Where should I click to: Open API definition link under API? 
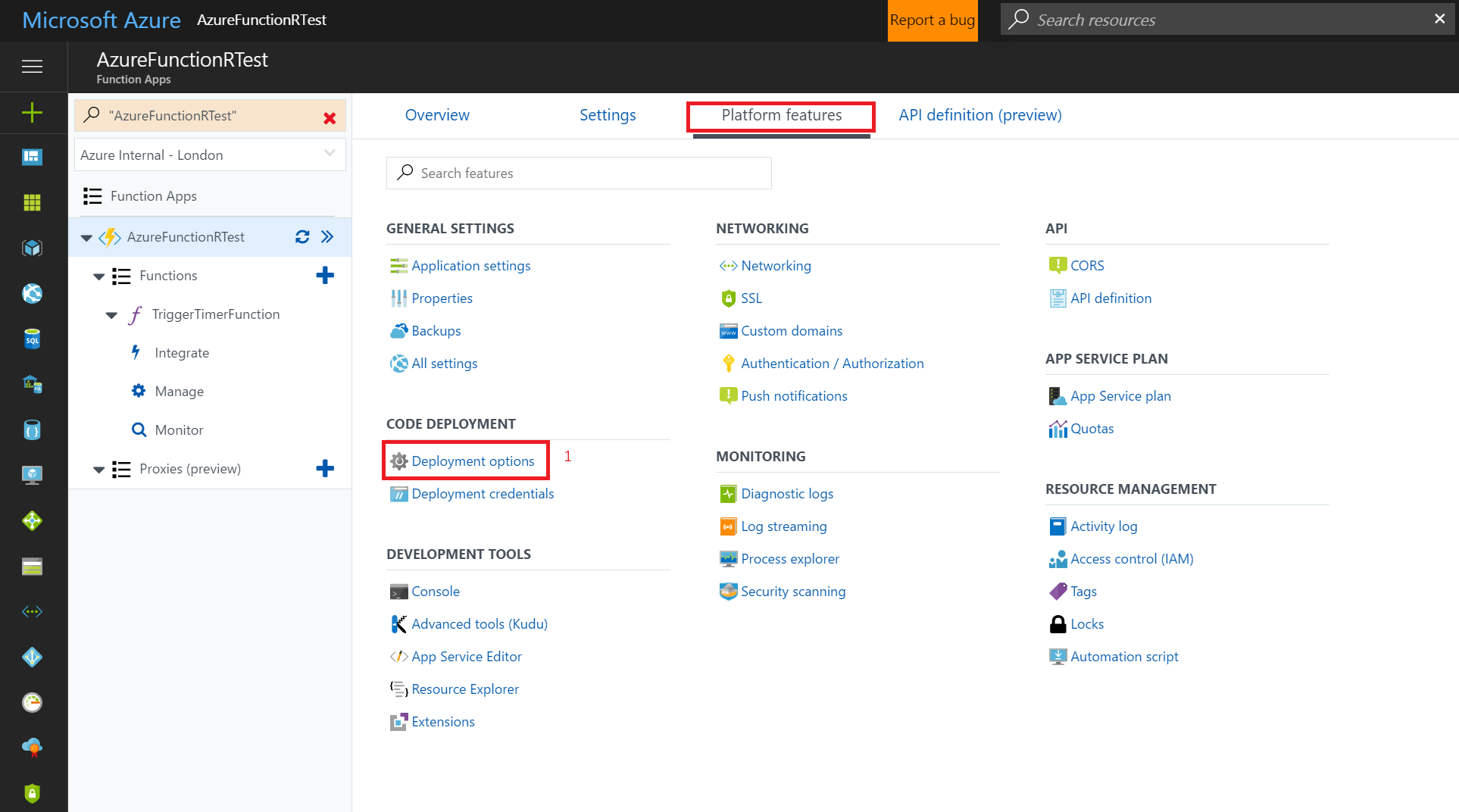point(1111,298)
